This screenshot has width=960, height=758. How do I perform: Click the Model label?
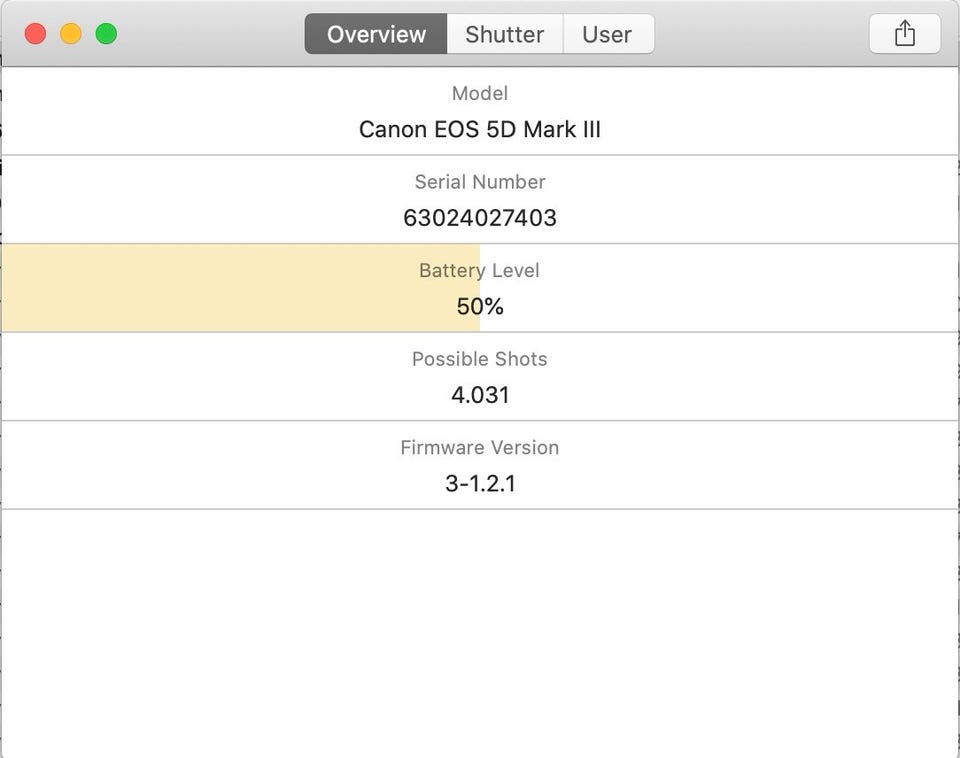tap(480, 93)
